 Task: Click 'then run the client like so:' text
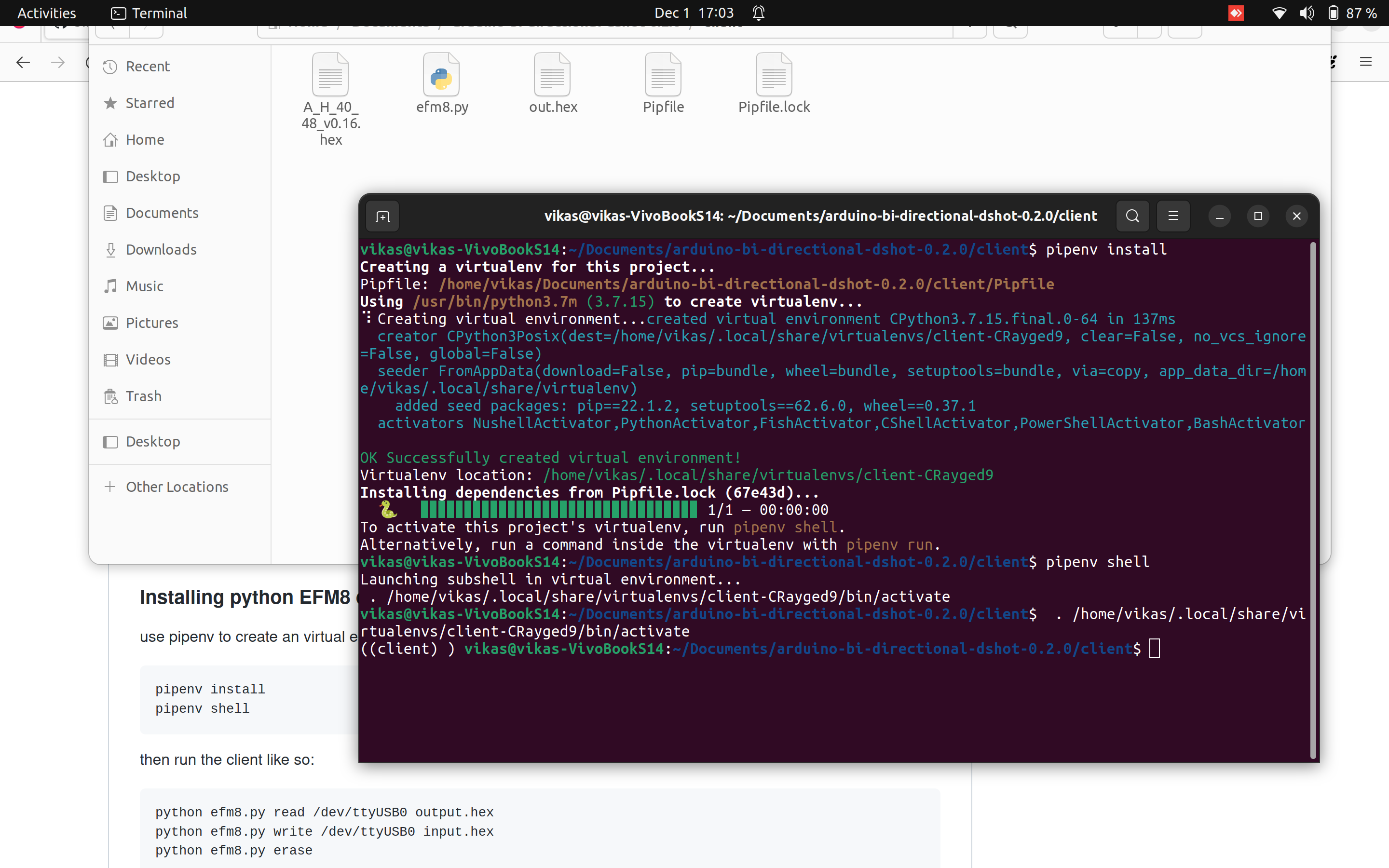(x=227, y=759)
